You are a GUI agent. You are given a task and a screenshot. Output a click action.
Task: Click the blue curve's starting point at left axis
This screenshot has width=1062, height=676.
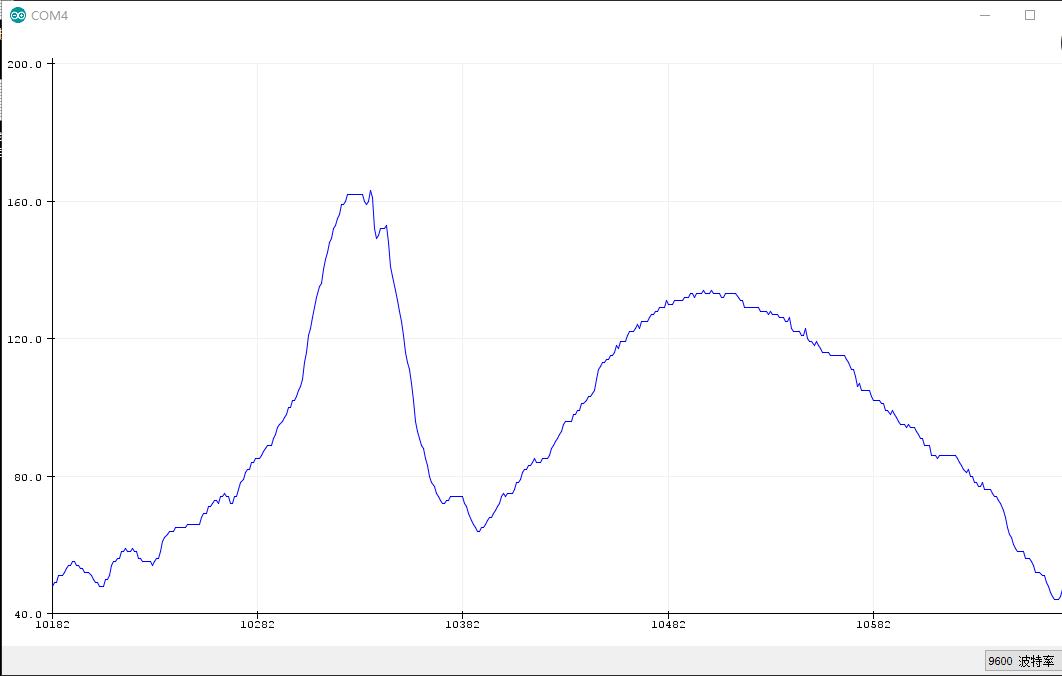54,585
